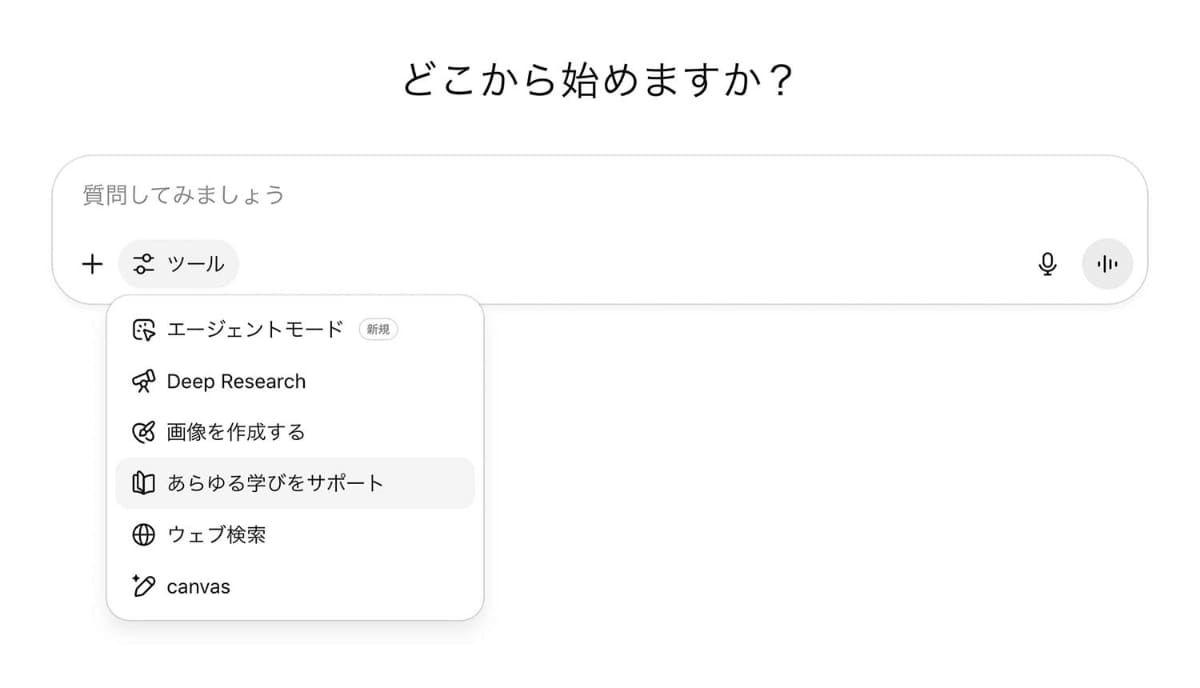Click the microphone icon for dictation
This screenshot has width=1200, height=688.
(1047, 264)
